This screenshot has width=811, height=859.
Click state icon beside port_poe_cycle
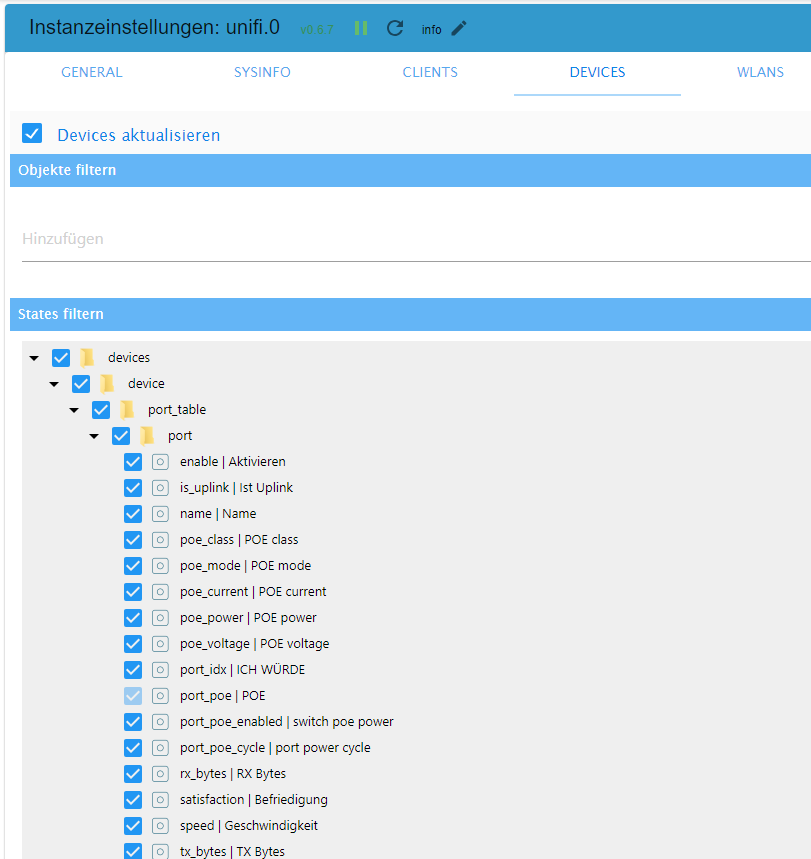[160, 748]
